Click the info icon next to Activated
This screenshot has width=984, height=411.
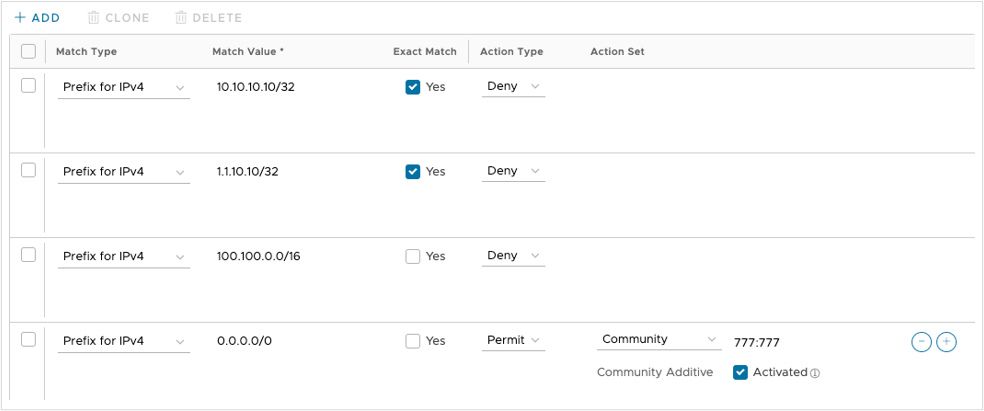[815, 373]
